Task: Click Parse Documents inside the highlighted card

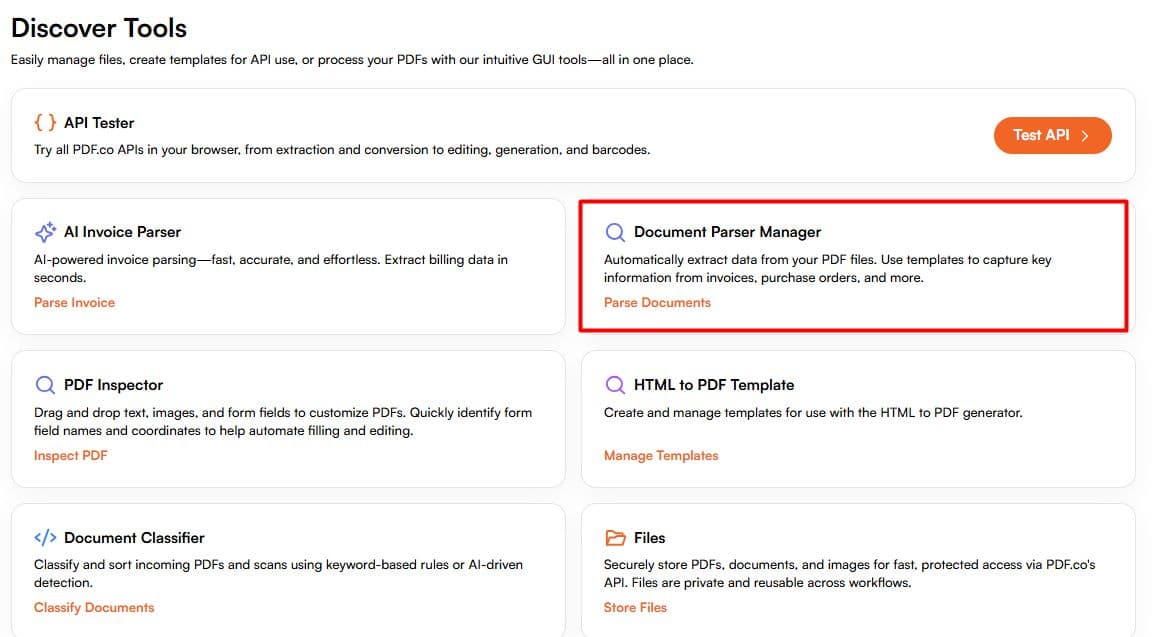Action: 657,302
